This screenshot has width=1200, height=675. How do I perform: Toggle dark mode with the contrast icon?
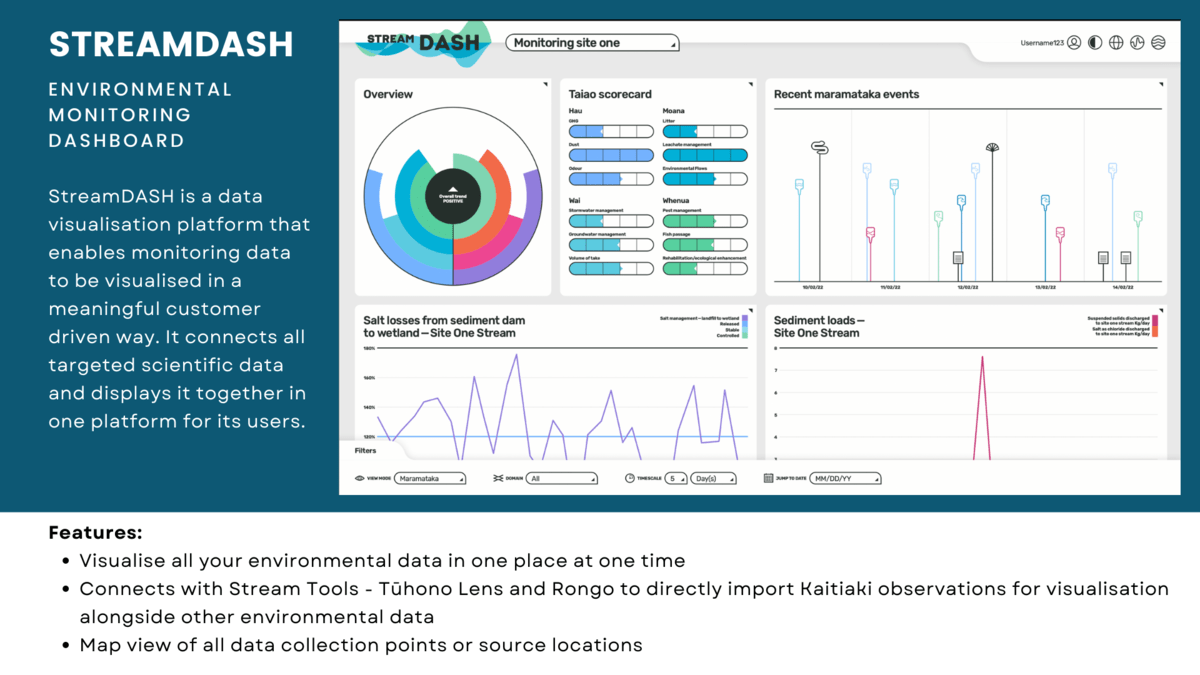pyautogui.click(x=1094, y=42)
